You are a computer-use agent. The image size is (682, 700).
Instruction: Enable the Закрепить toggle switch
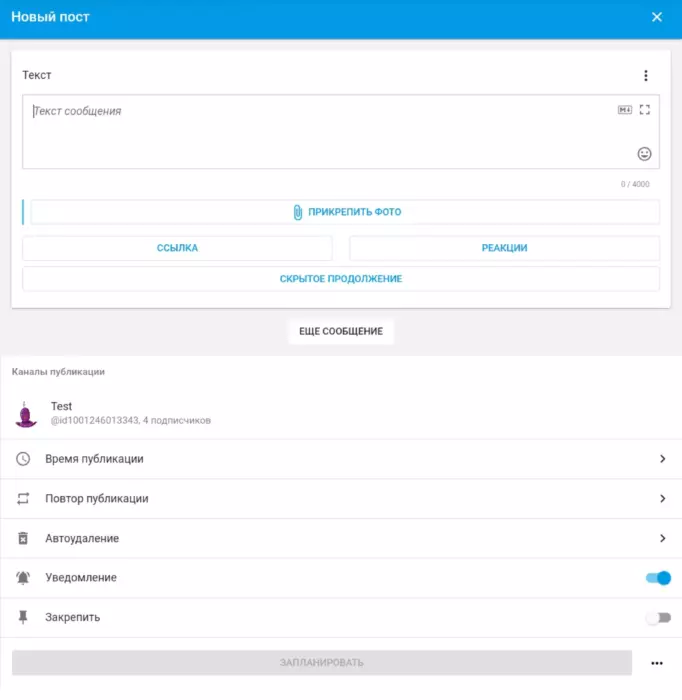click(x=658, y=618)
